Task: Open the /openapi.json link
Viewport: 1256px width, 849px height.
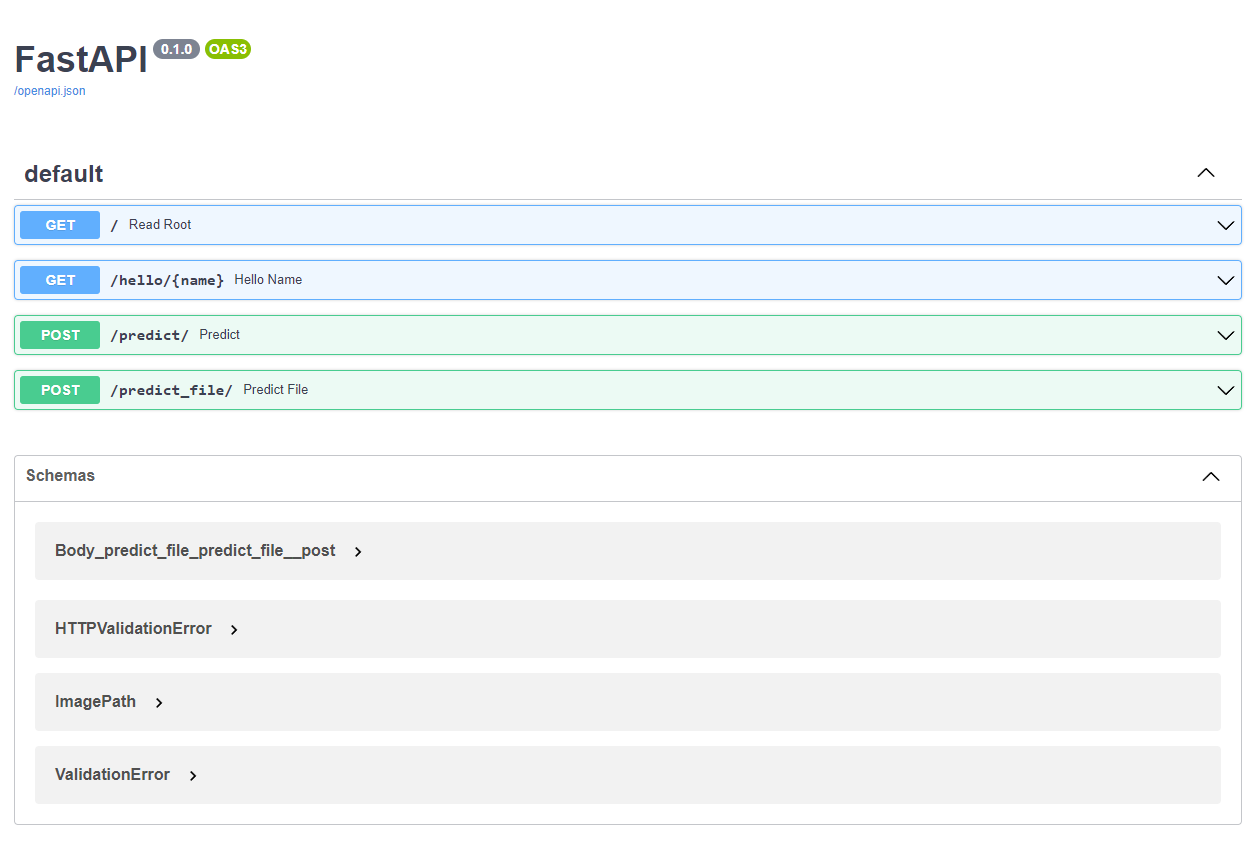Action: tap(50, 91)
